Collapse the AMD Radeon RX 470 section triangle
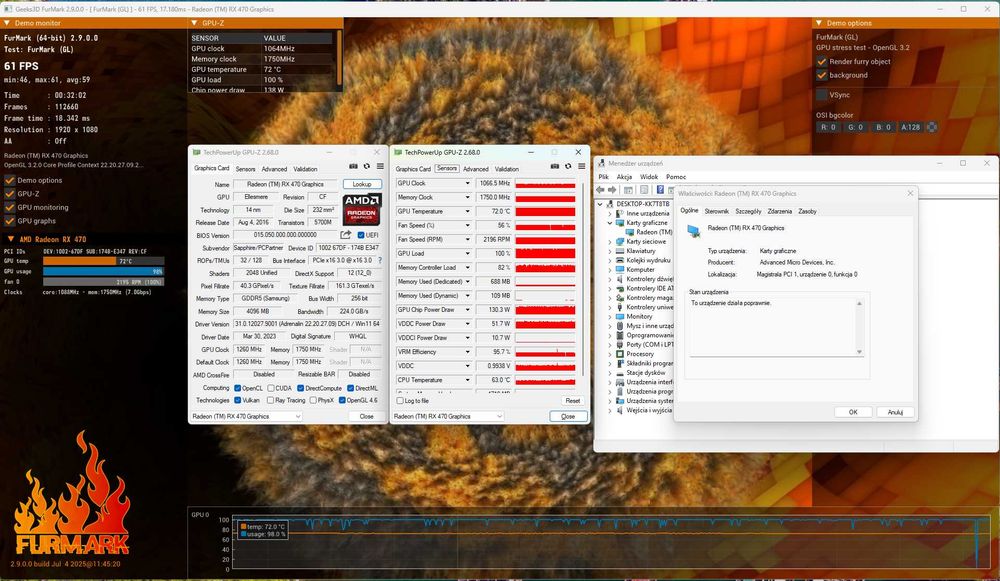This screenshot has width=1000, height=581. (10, 239)
